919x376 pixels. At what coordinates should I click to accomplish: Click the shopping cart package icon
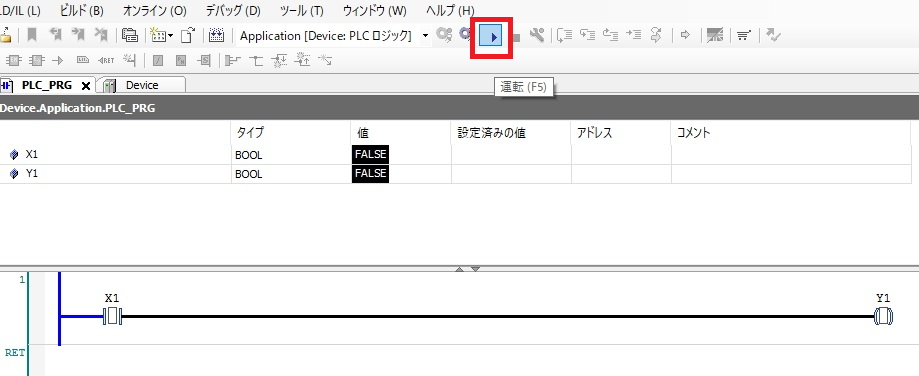(743, 36)
